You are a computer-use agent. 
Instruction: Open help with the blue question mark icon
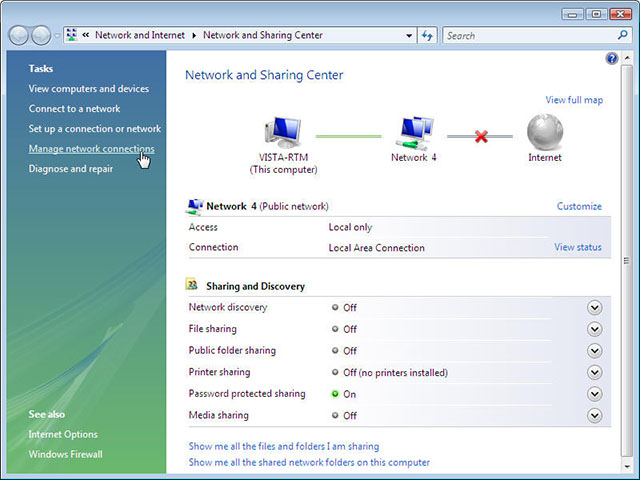[612, 59]
